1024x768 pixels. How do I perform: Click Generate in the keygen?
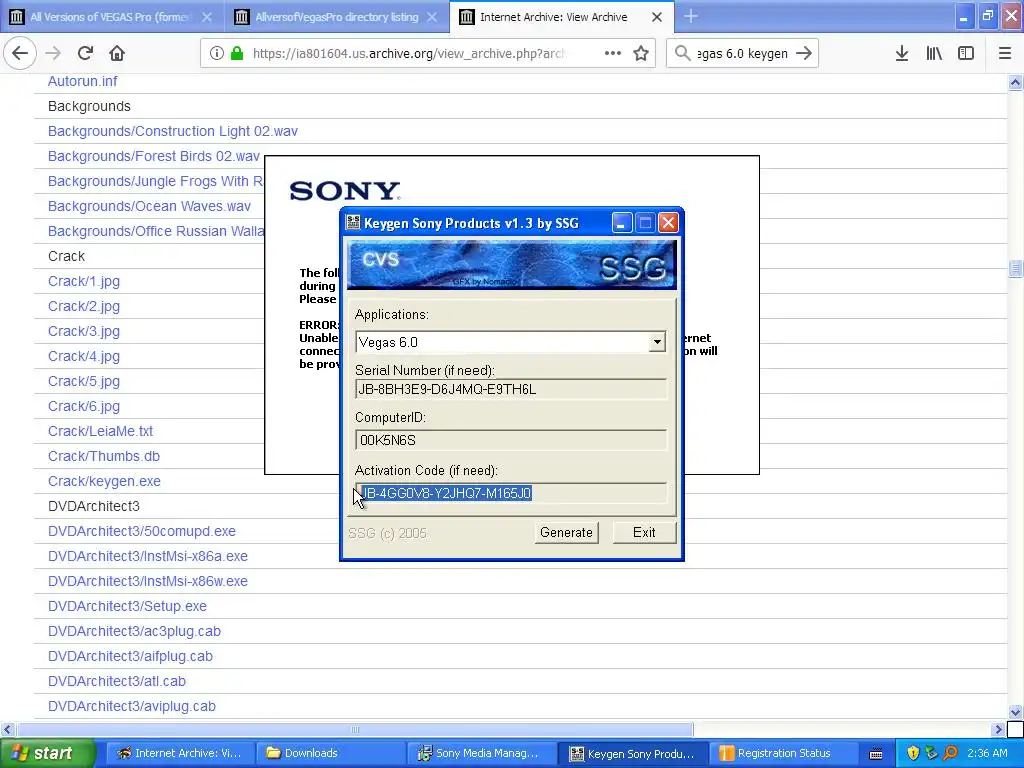tap(566, 532)
